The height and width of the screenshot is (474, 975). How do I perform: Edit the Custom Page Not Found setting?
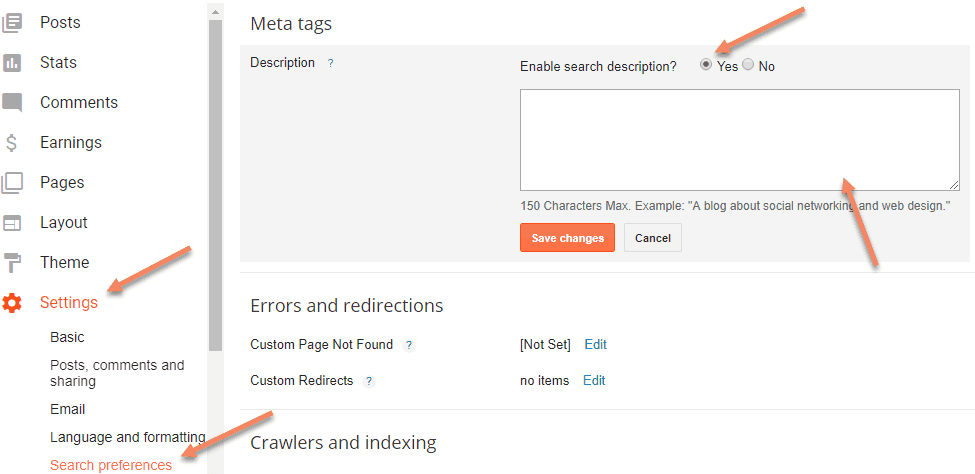595,345
